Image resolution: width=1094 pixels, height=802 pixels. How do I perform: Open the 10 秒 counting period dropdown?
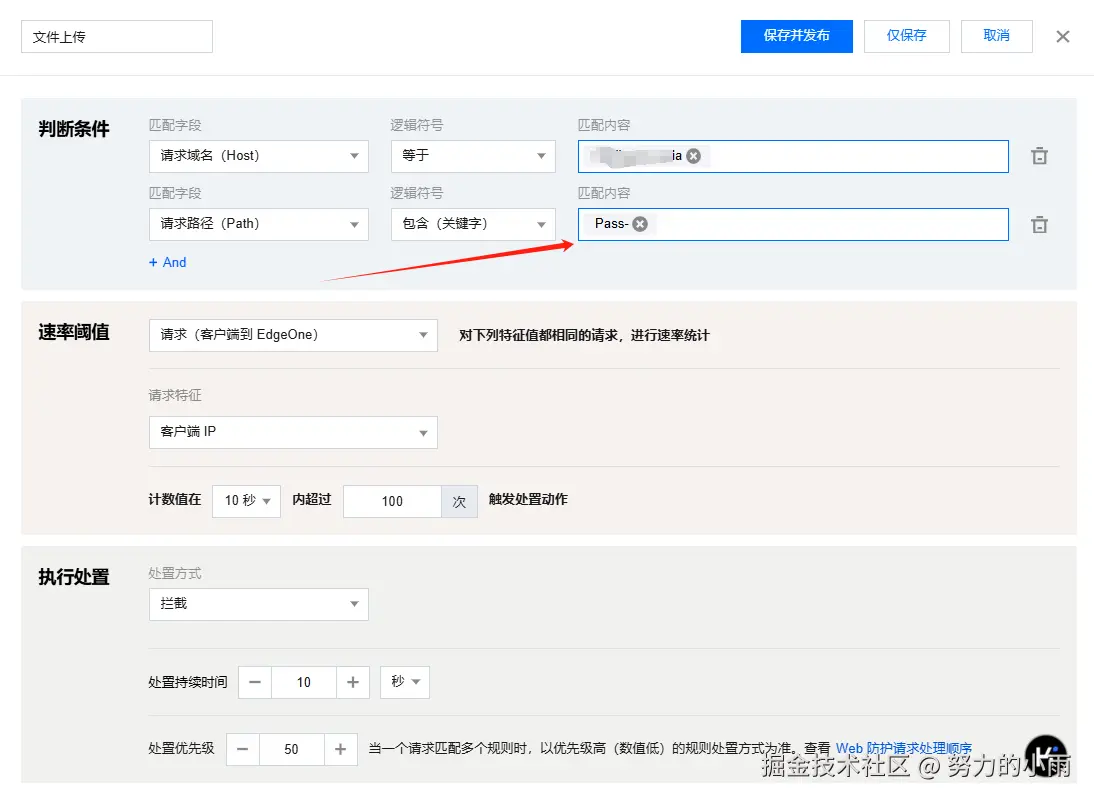pos(246,500)
